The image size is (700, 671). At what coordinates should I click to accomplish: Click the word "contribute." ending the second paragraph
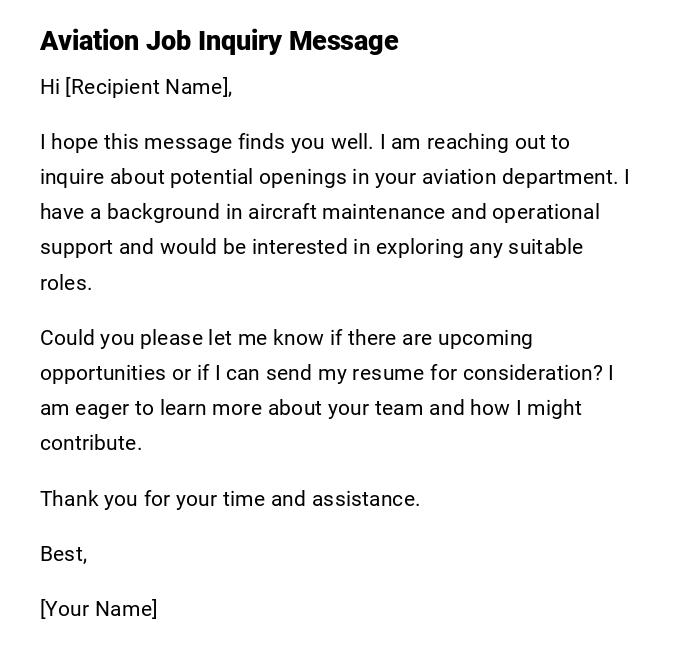click(x=91, y=443)
